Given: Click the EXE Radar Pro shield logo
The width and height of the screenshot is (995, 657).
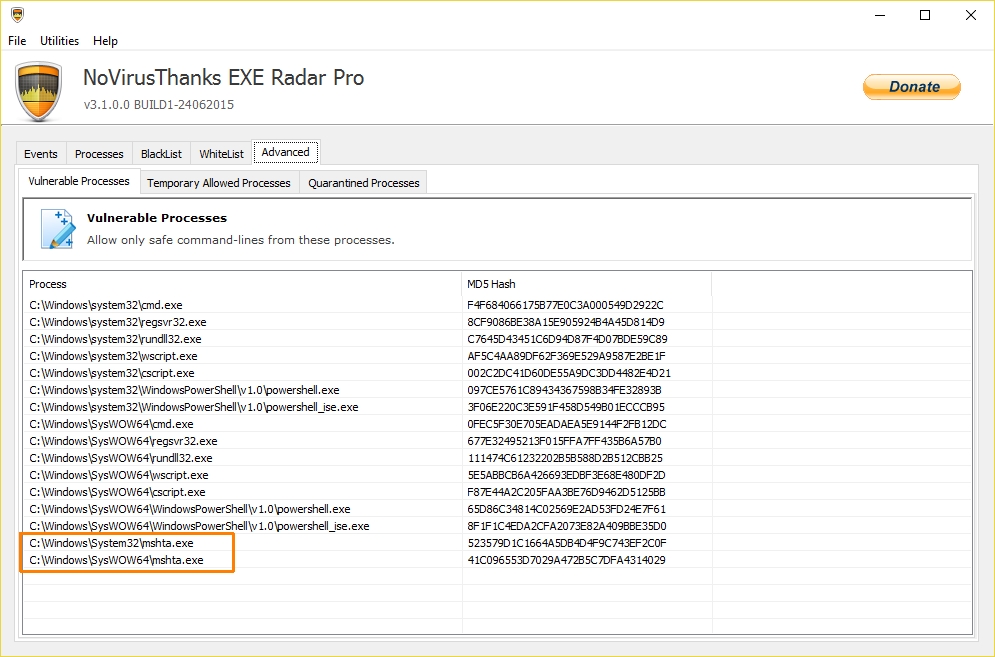Looking at the screenshot, I should 39,91.
